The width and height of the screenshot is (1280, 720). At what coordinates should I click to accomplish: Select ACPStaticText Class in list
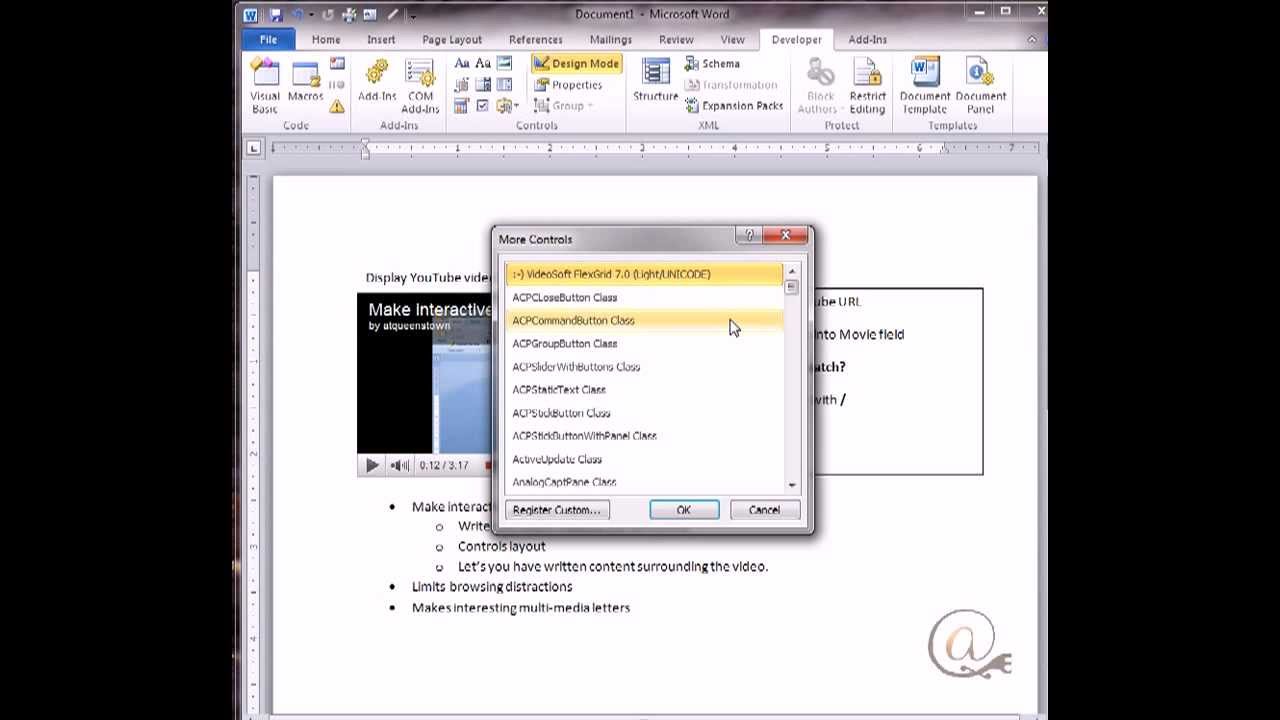click(x=644, y=389)
